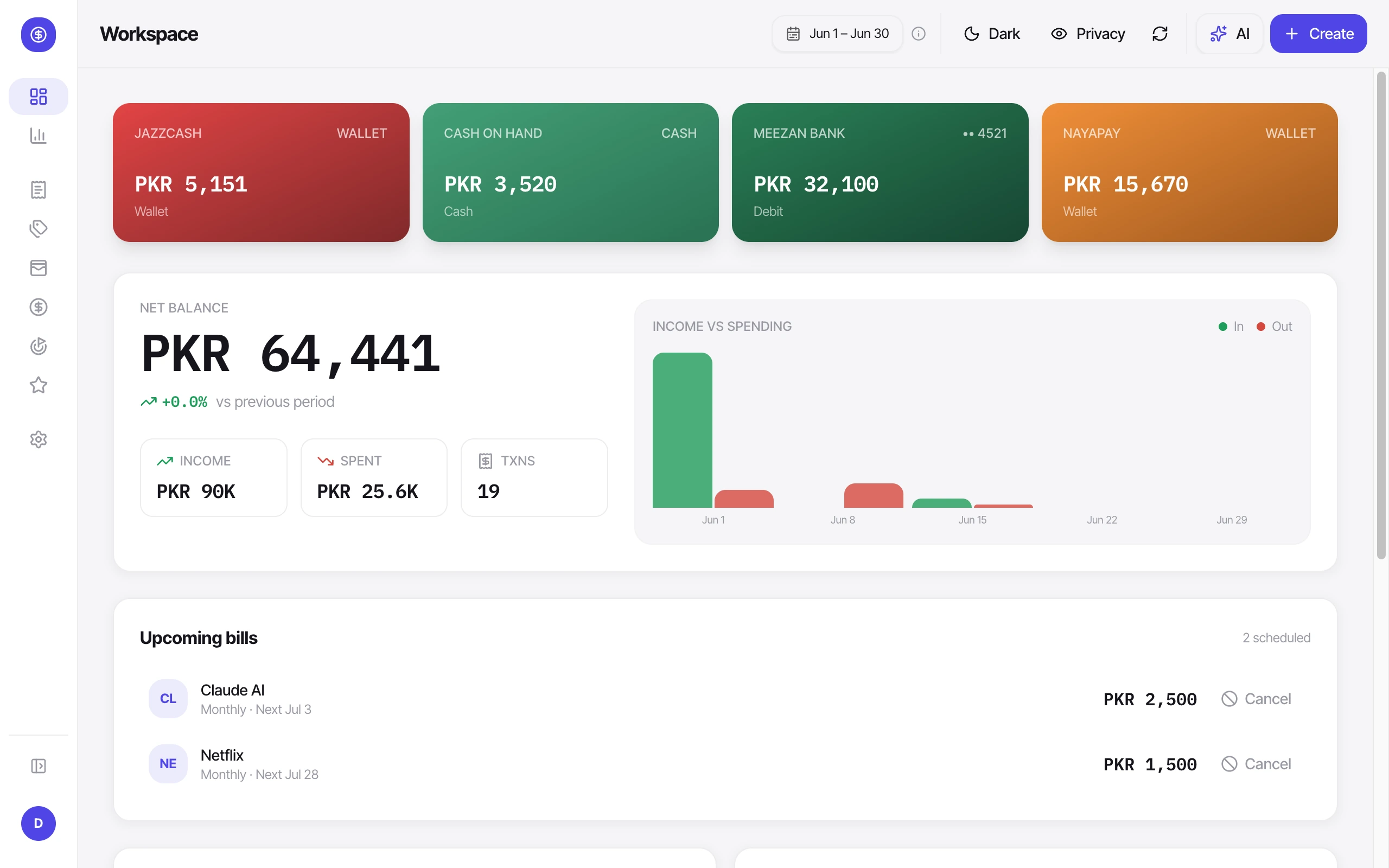Screen dimensions: 1389x868
Task: Open the JazzCash wallet card
Action: pyautogui.click(x=261, y=172)
